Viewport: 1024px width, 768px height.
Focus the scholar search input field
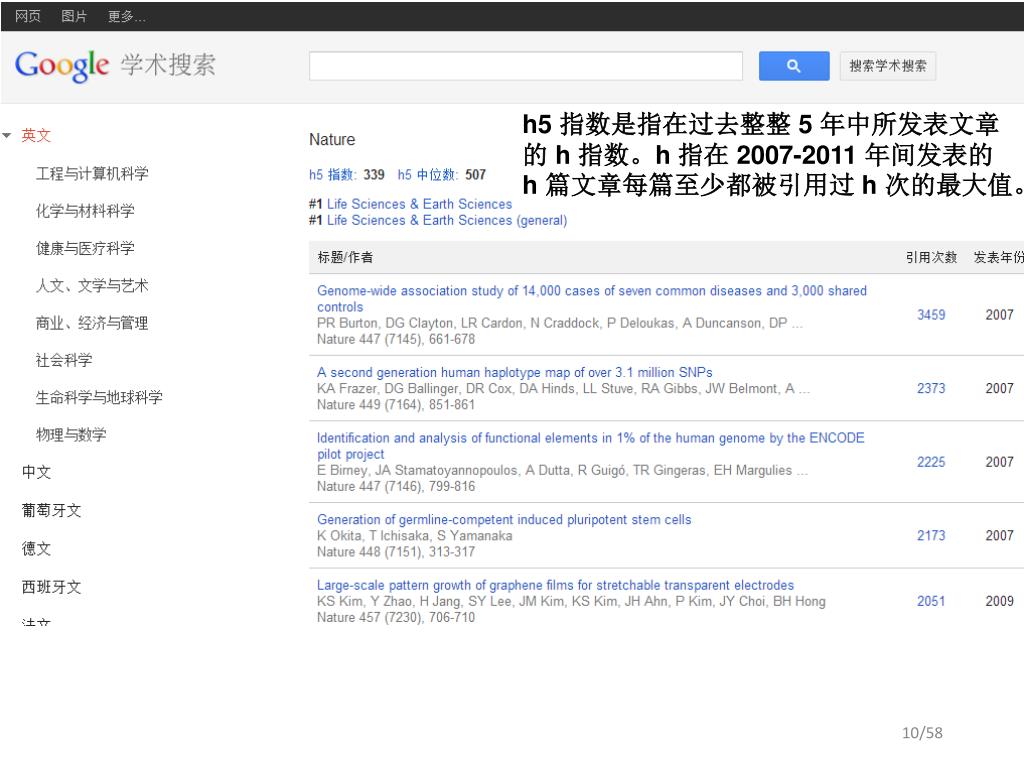click(x=526, y=66)
